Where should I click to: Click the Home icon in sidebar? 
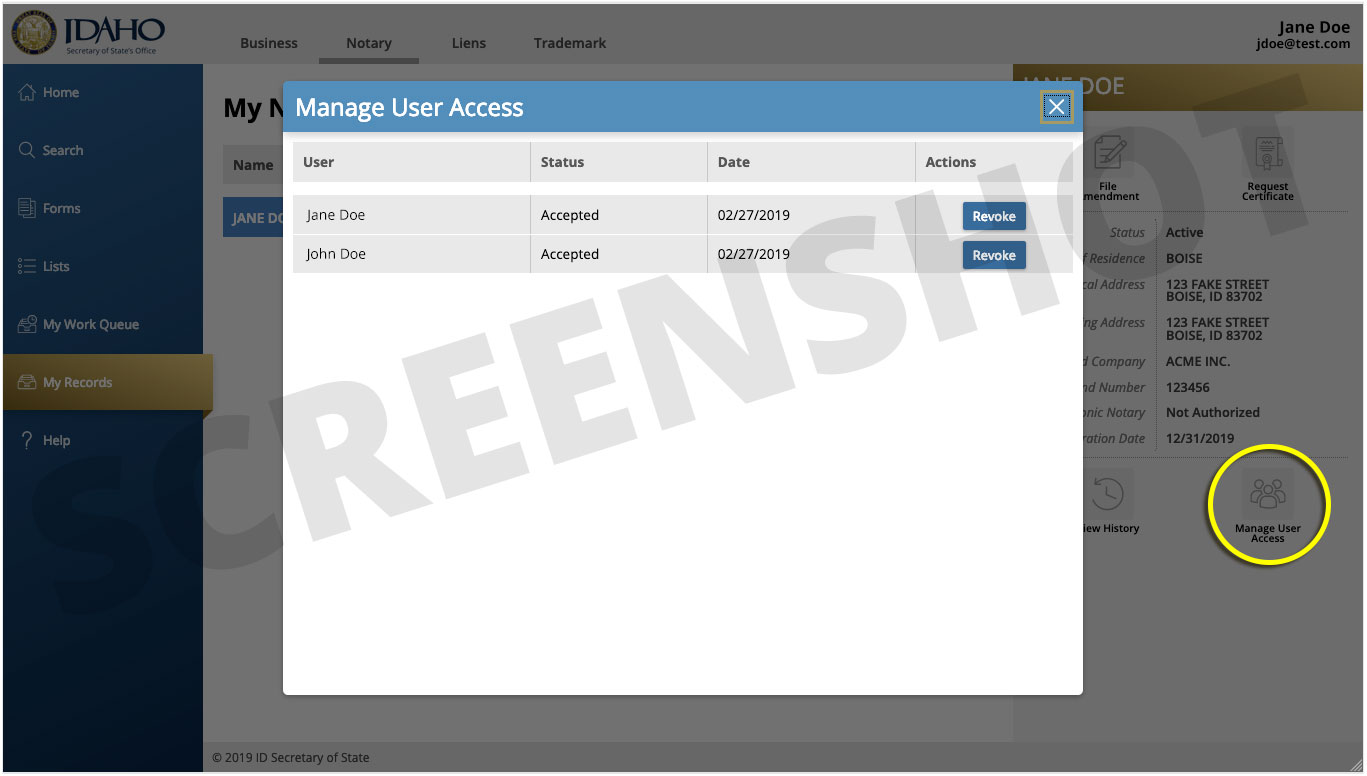(27, 92)
